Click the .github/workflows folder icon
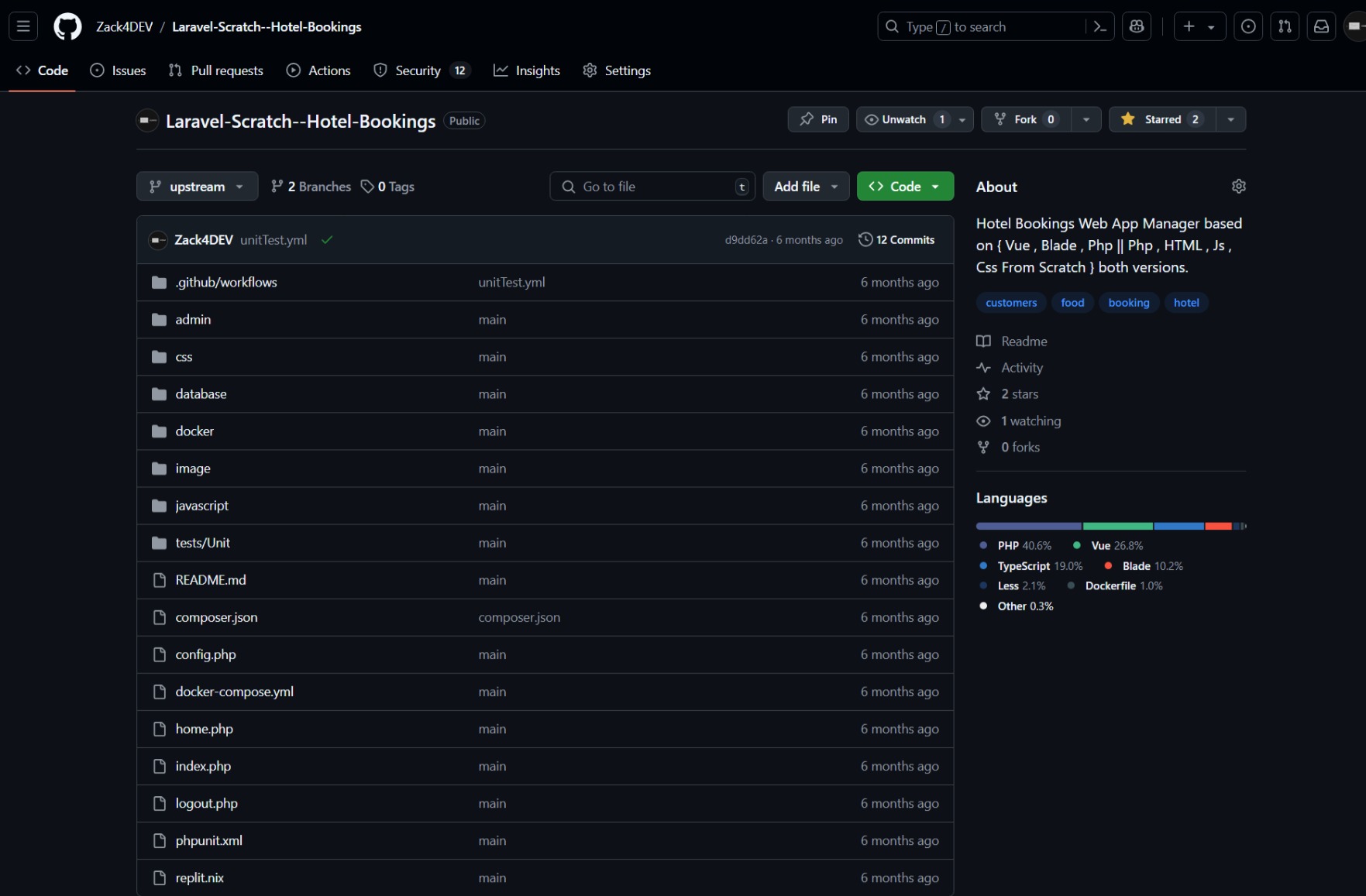1366x896 pixels. tap(160, 283)
